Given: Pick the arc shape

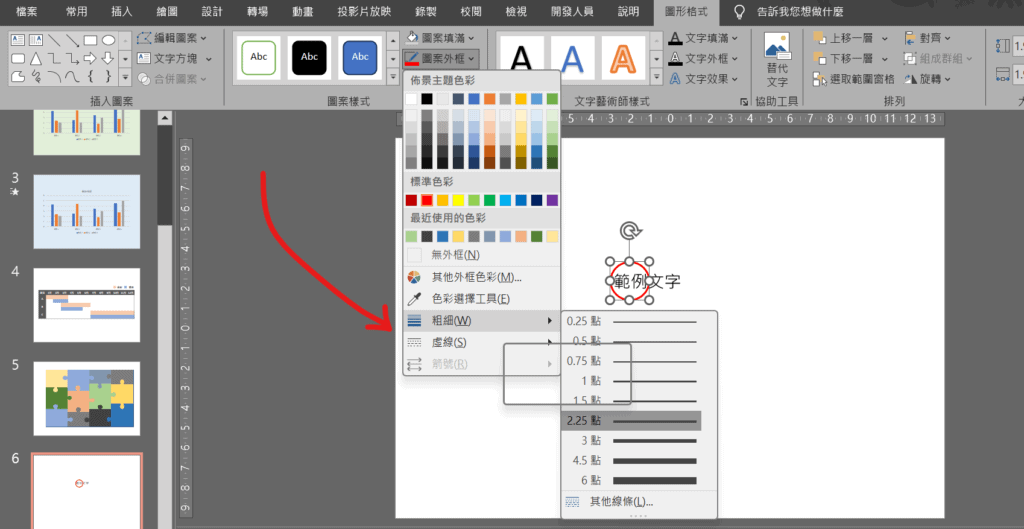Looking at the screenshot, I should tap(54, 77).
